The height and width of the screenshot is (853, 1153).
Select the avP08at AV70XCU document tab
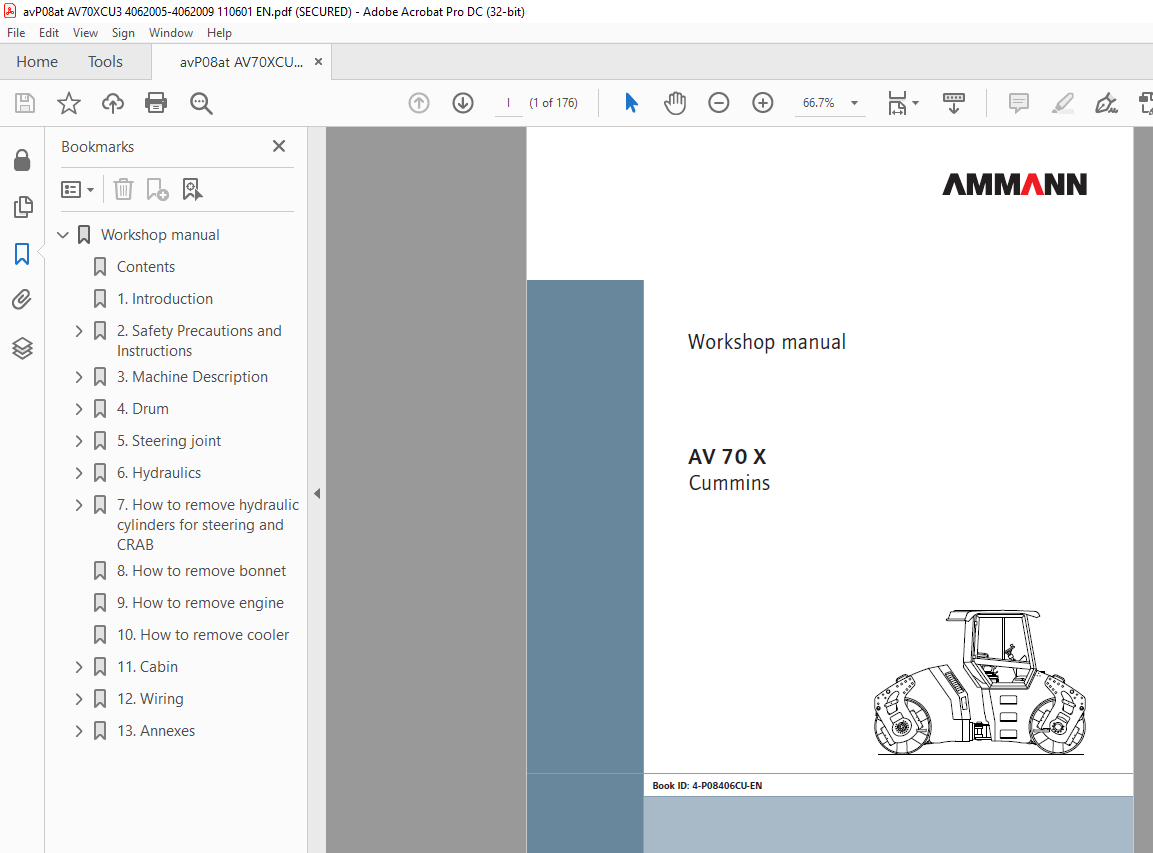(x=240, y=63)
